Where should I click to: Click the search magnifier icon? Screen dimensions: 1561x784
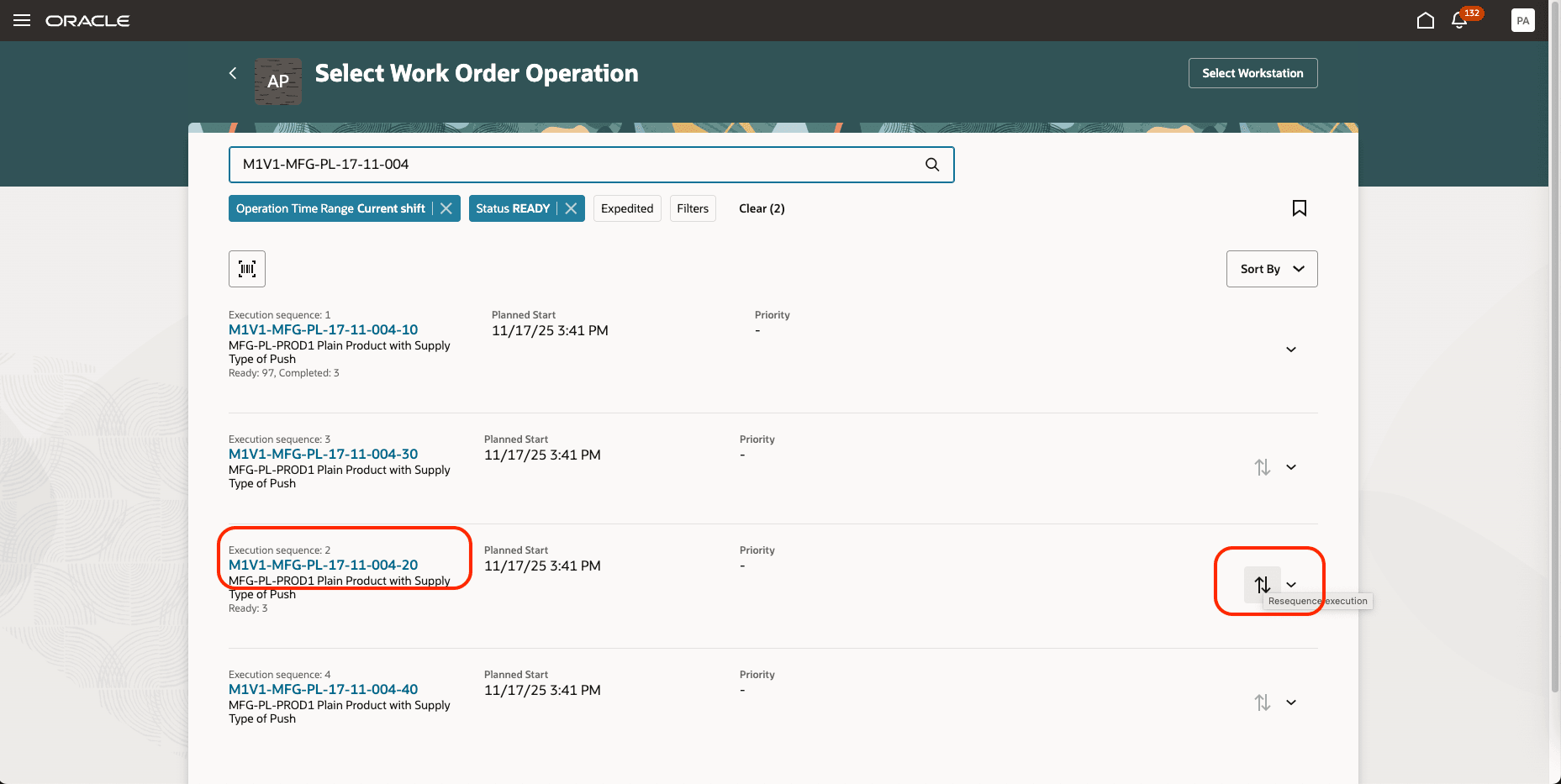[x=931, y=165]
